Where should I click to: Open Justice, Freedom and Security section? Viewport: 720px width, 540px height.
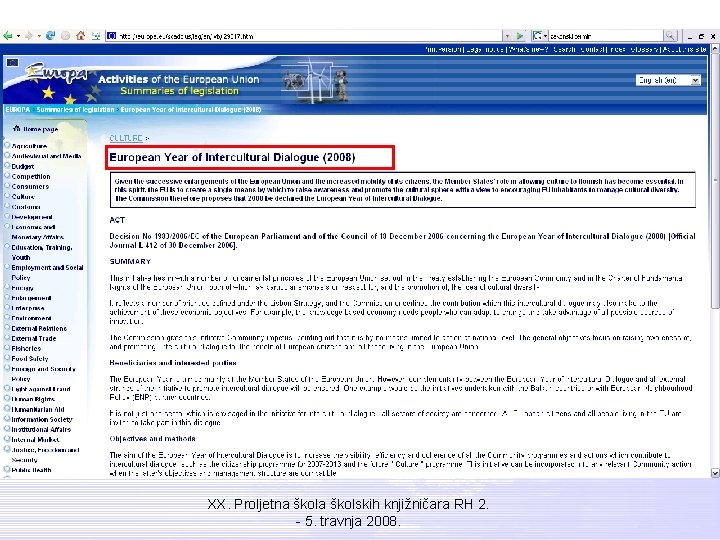coord(45,455)
